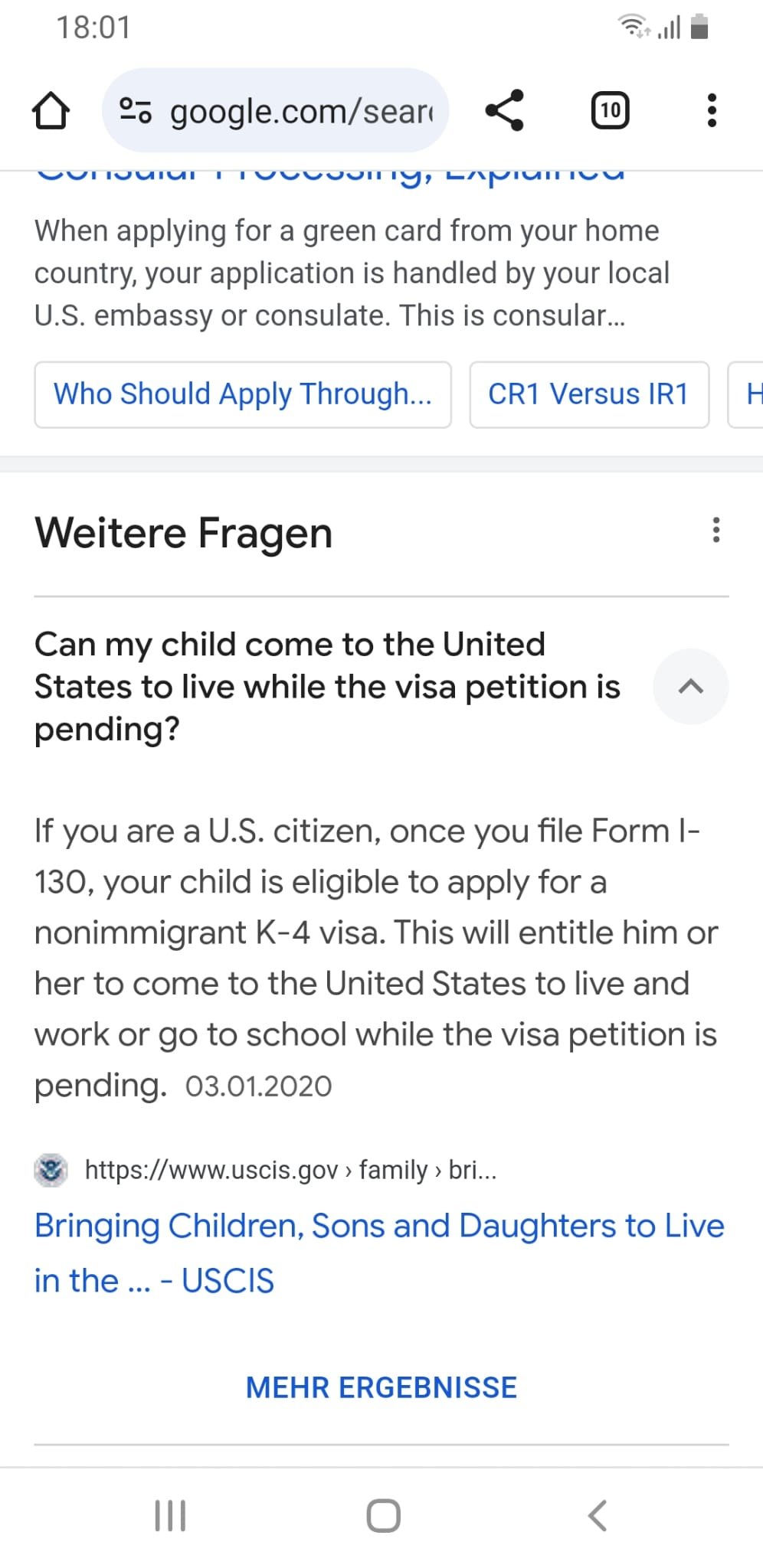Open the Weitere Fragen options menu
The height and width of the screenshot is (1568, 763).
716,530
